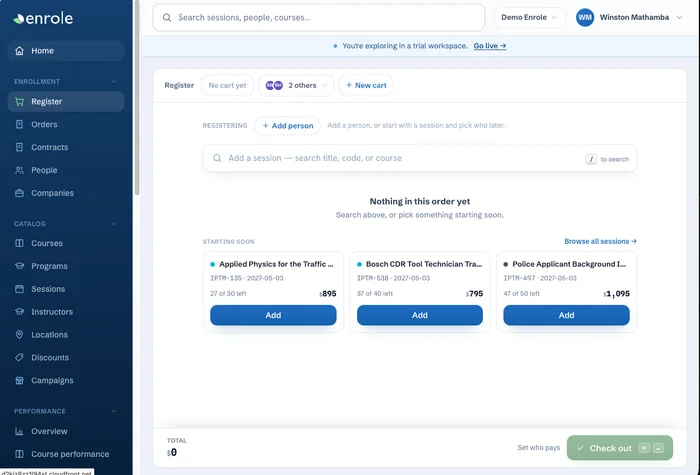Follow the Go live link

click(490, 46)
